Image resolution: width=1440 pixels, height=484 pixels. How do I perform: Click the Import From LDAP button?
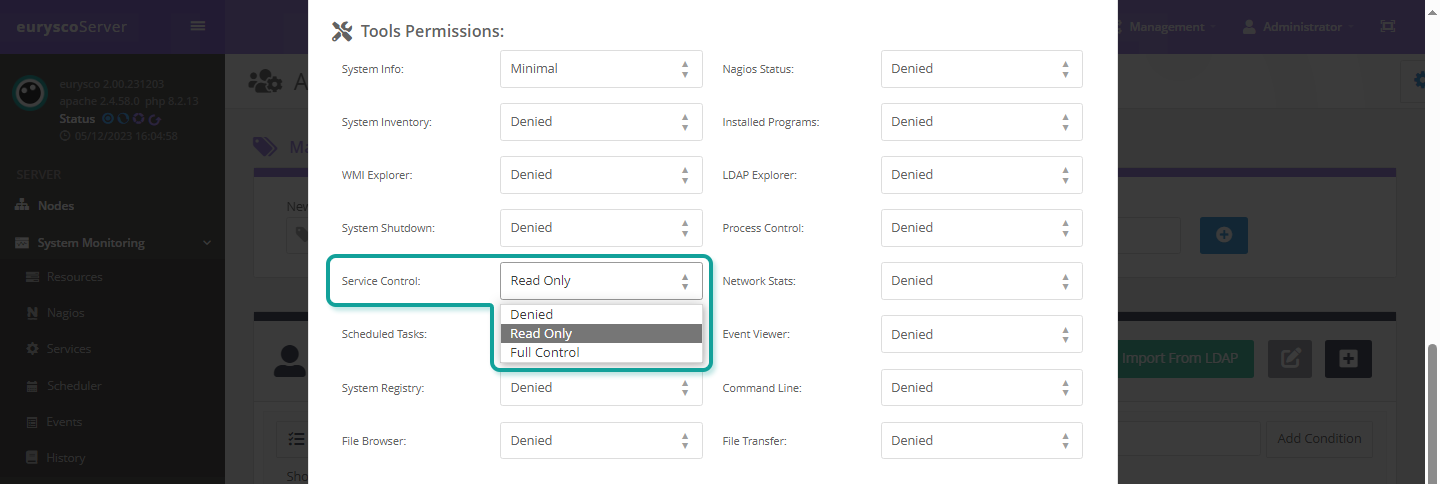tap(1179, 358)
